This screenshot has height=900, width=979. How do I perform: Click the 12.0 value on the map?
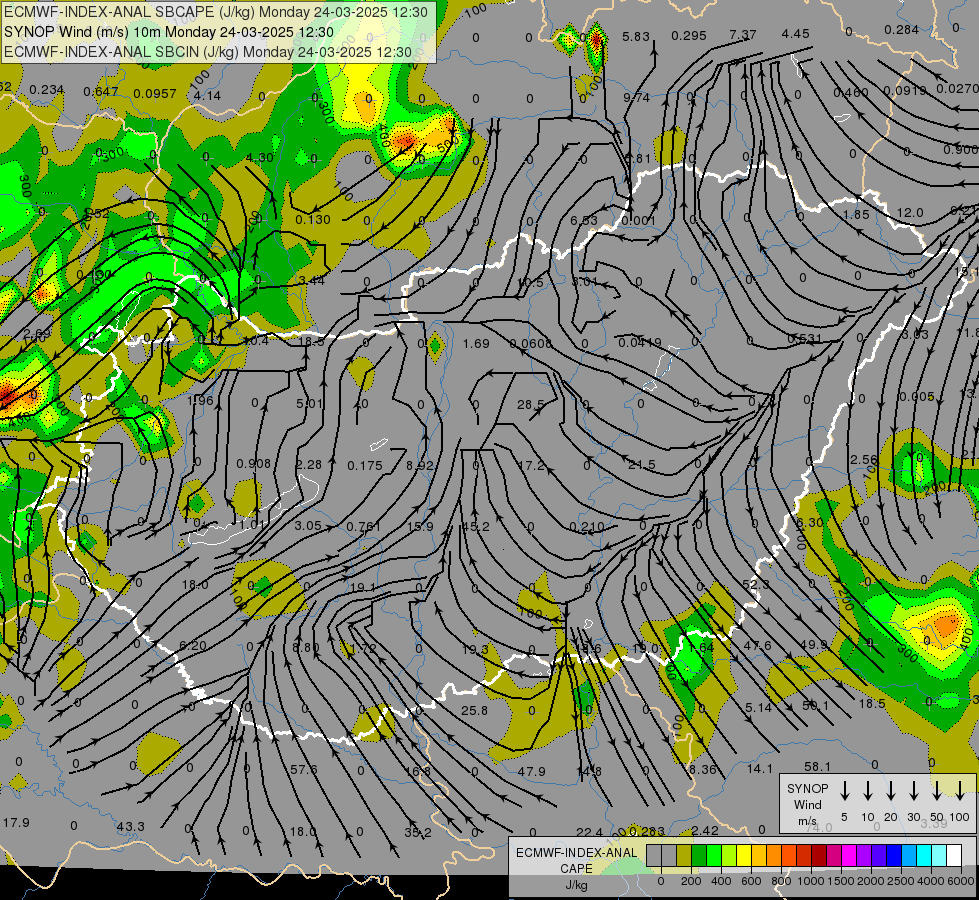point(910,213)
